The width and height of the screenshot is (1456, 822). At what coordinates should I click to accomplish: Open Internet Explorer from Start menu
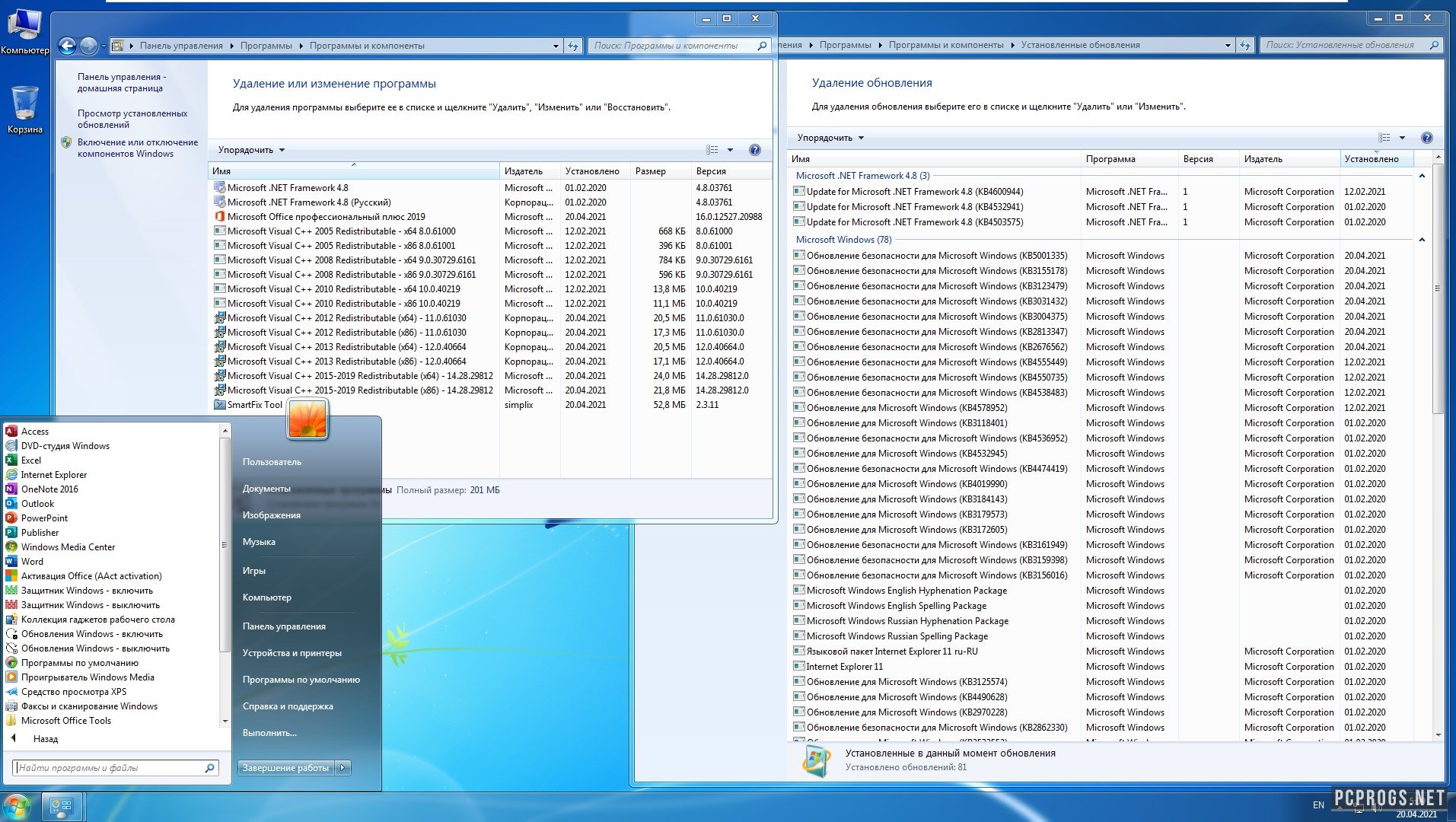[x=53, y=474]
